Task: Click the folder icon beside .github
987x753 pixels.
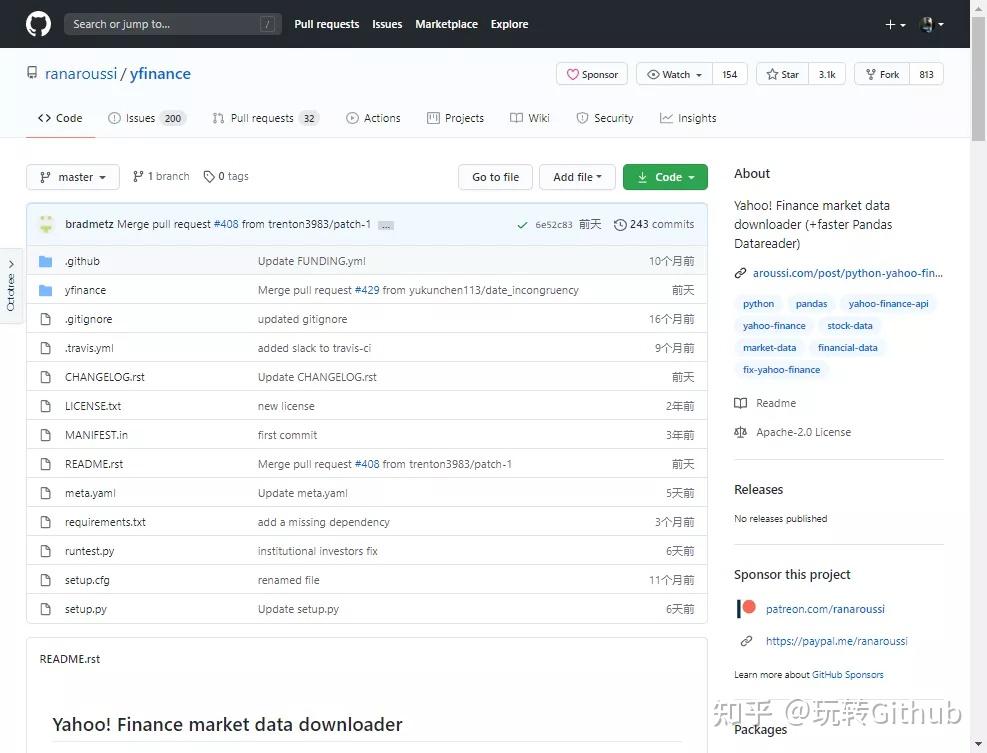Action: (45, 261)
